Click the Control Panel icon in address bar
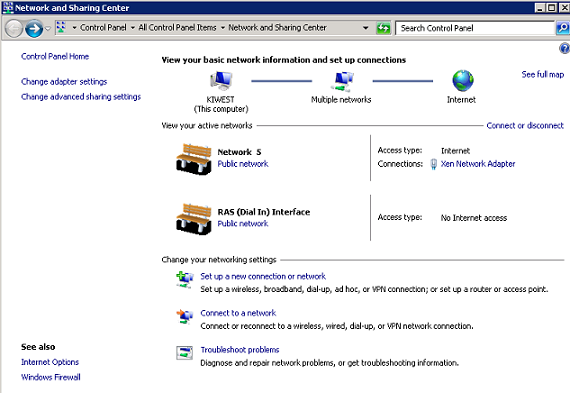The height and width of the screenshot is (393, 570). tap(61, 28)
